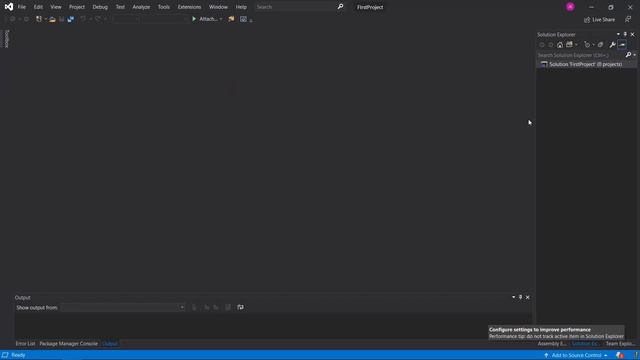The height and width of the screenshot is (360, 640).
Task: Open Solution Explorer window position dropdown
Action: pos(618,34)
